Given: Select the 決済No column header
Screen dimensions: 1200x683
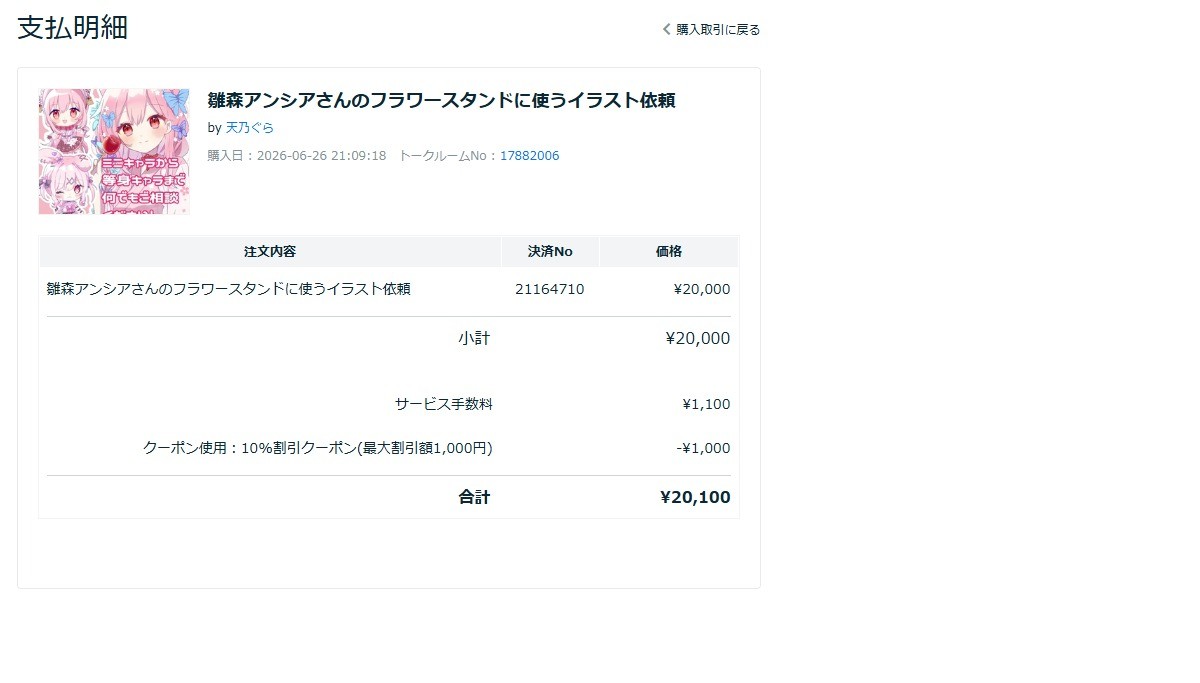Looking at the screenshot, I should coord(550,252).
